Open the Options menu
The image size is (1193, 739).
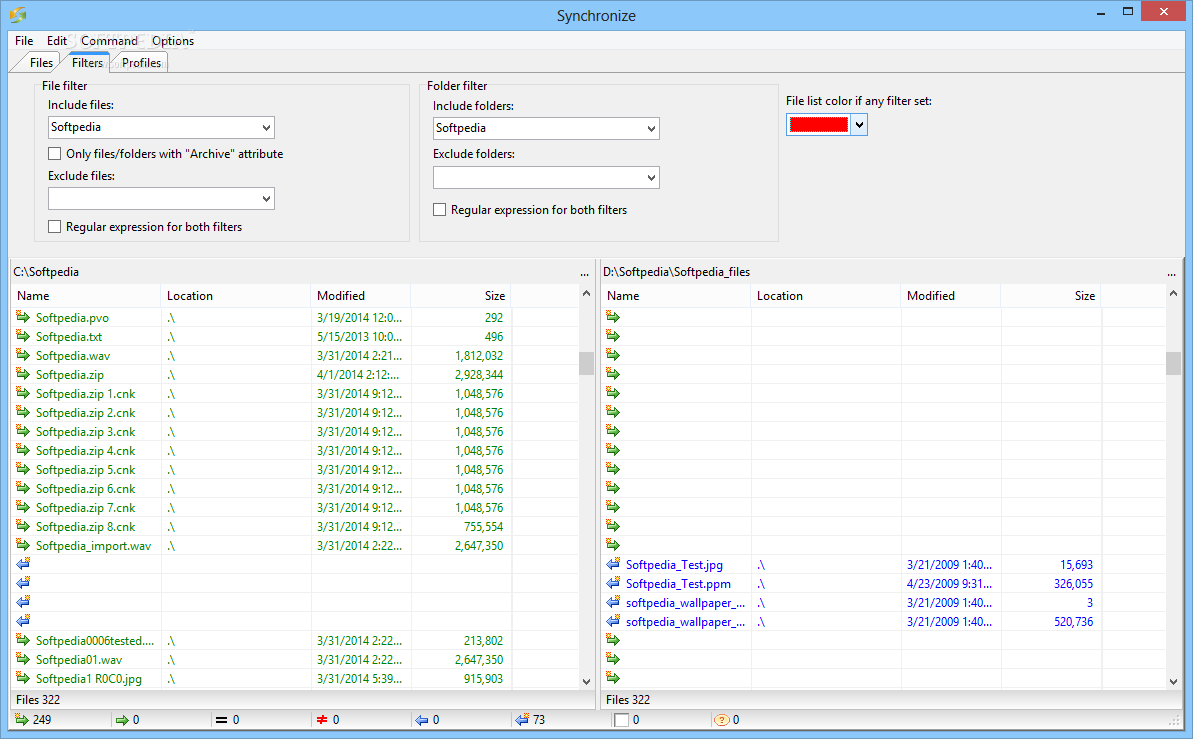pos(173,40)
